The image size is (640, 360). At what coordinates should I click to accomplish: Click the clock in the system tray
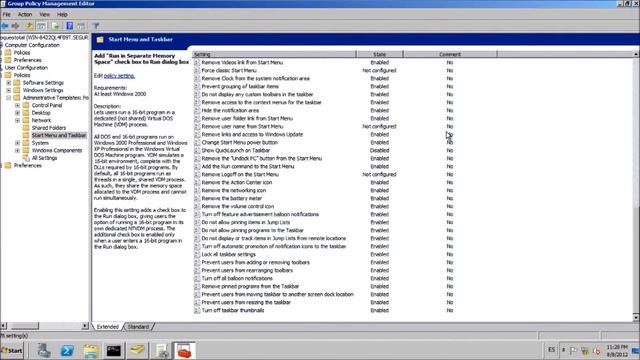(617, 351)
